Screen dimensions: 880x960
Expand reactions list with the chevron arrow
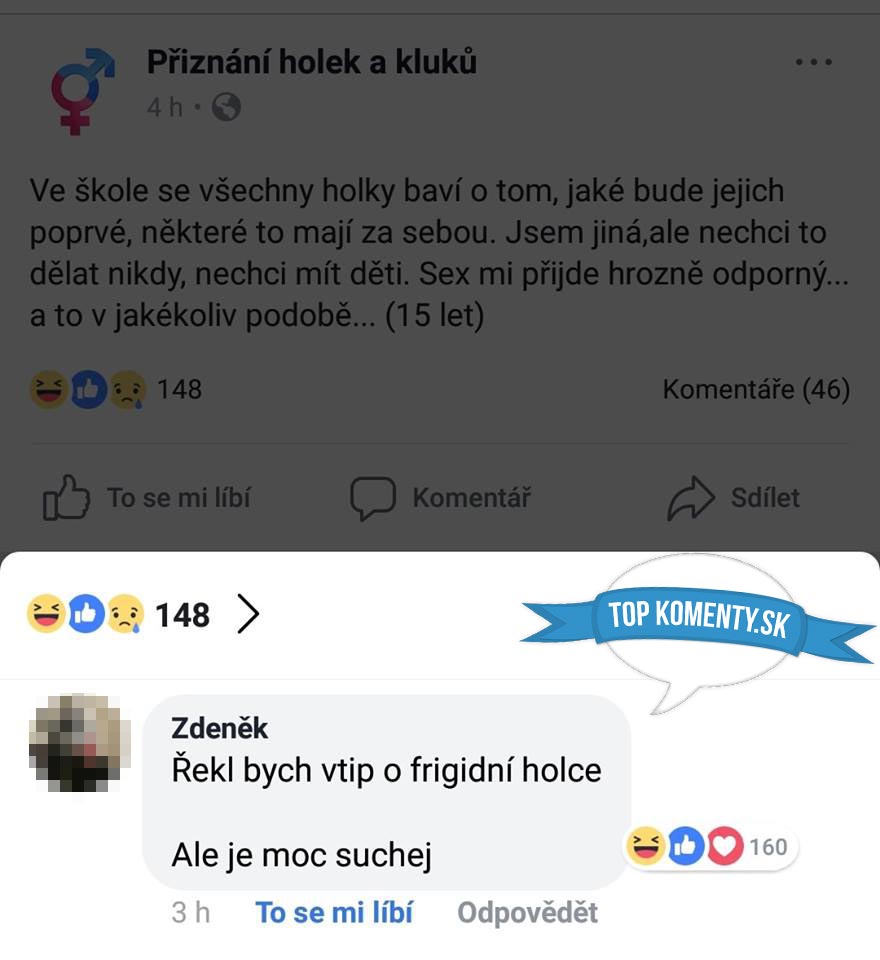click(248, 614)
